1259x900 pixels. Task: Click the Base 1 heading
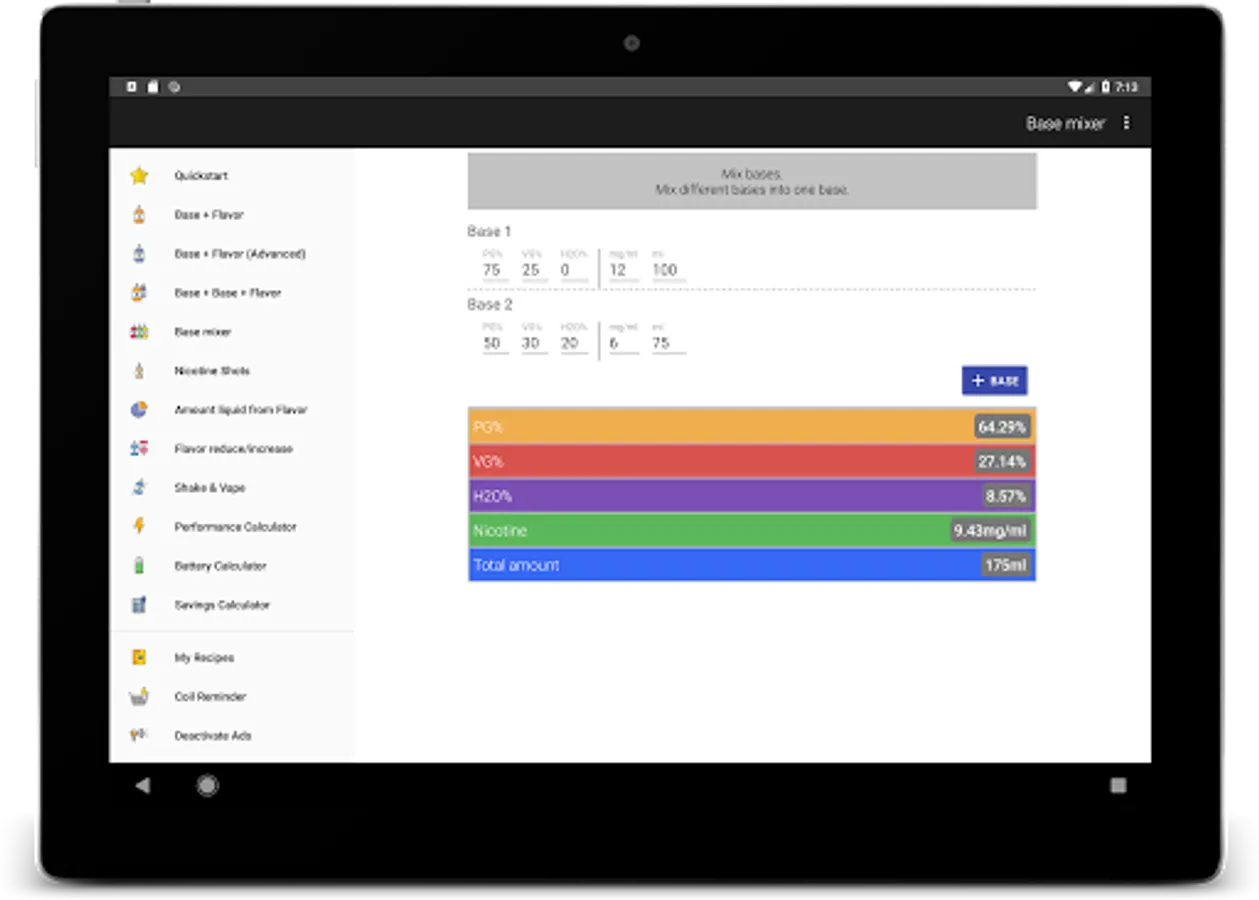(489, 231)
